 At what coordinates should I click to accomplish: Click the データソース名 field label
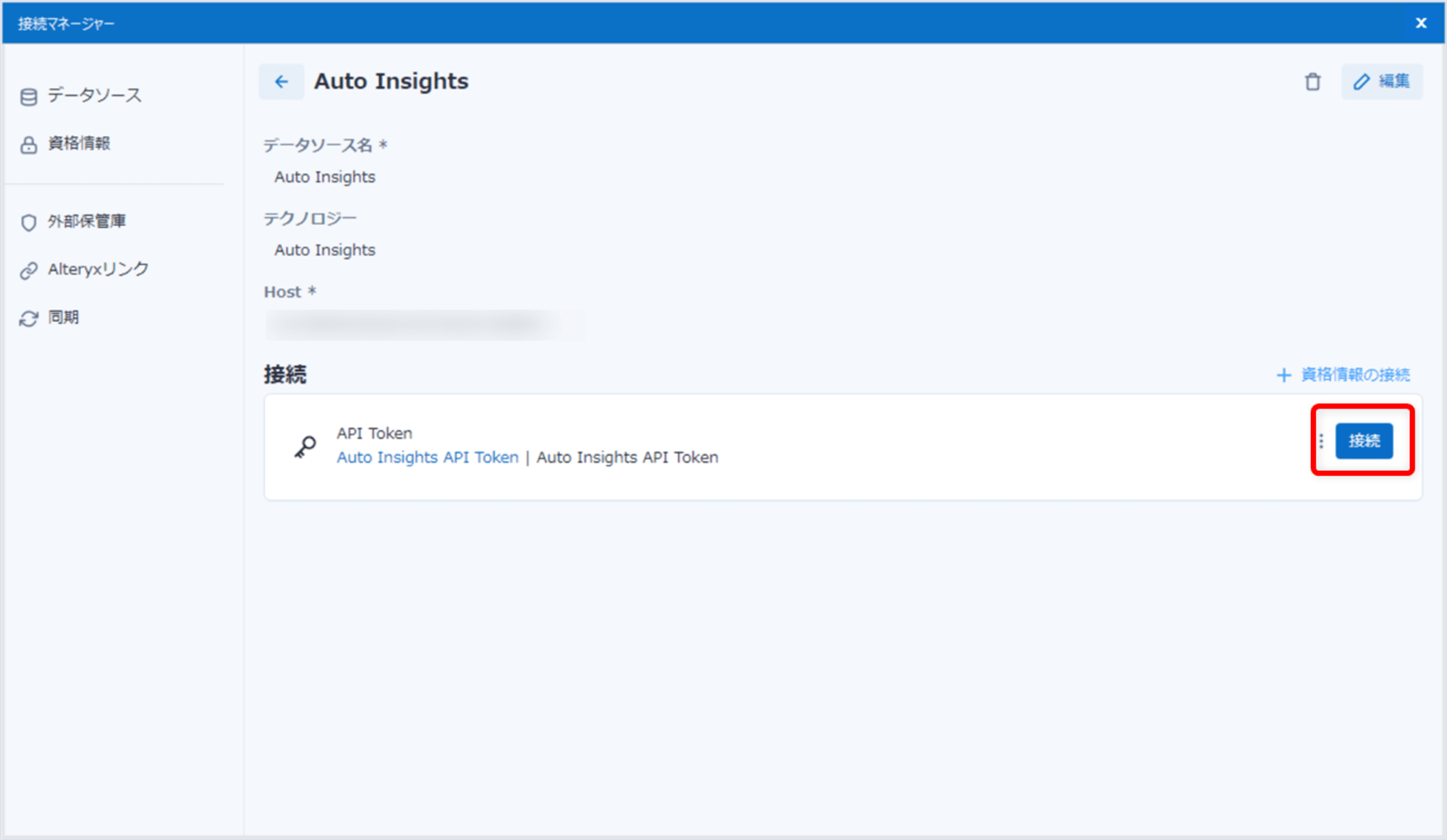coord(325,145)
